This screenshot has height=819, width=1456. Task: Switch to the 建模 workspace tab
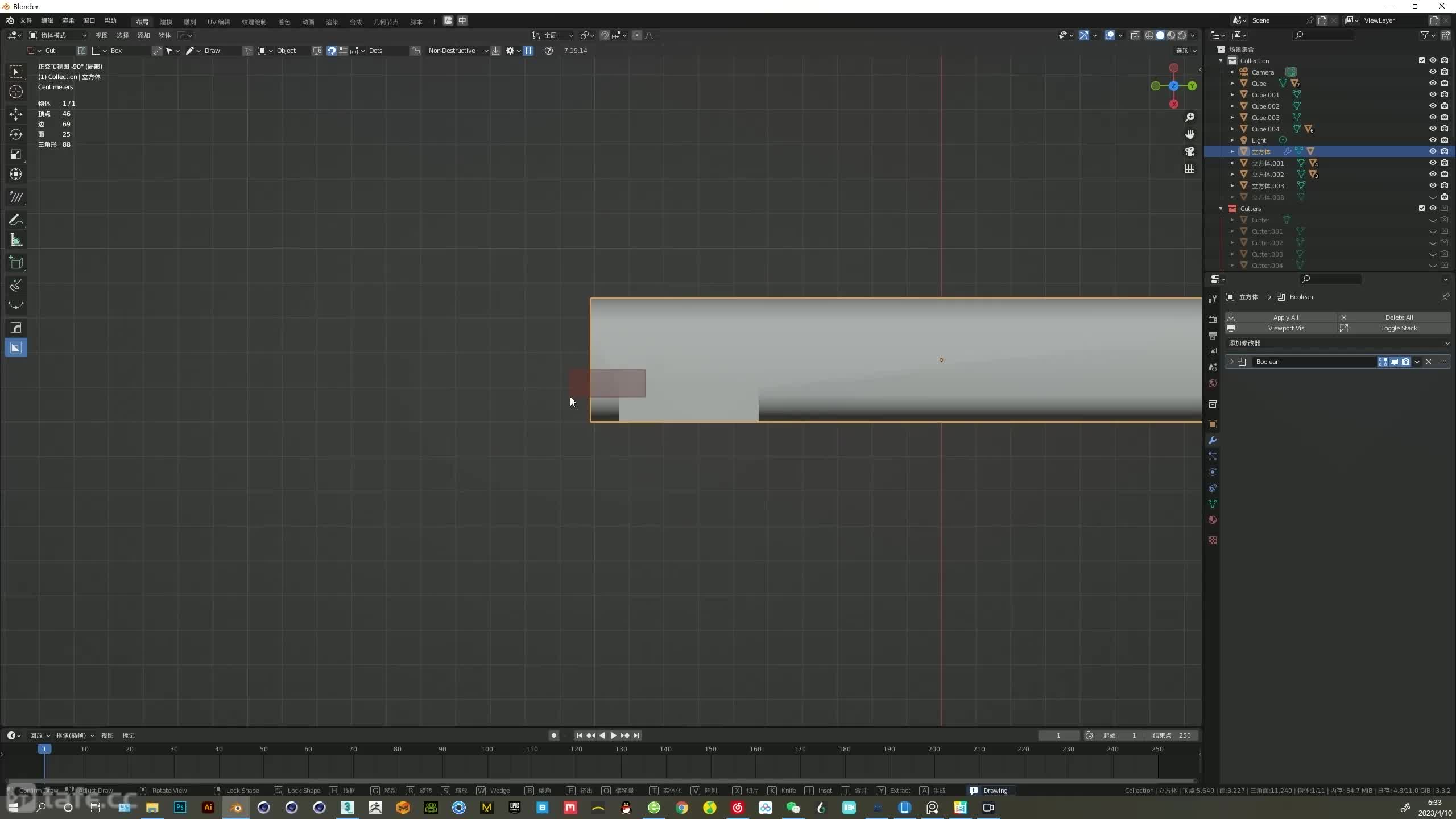[166, 22]
